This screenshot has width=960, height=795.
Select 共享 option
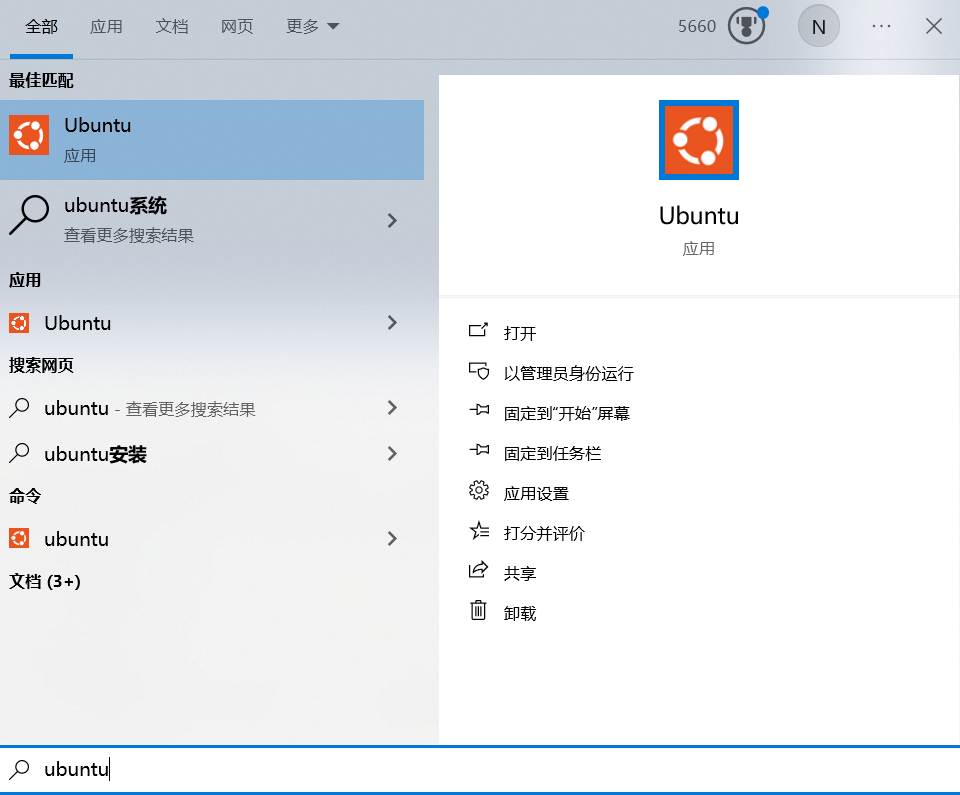coord(520,573)
